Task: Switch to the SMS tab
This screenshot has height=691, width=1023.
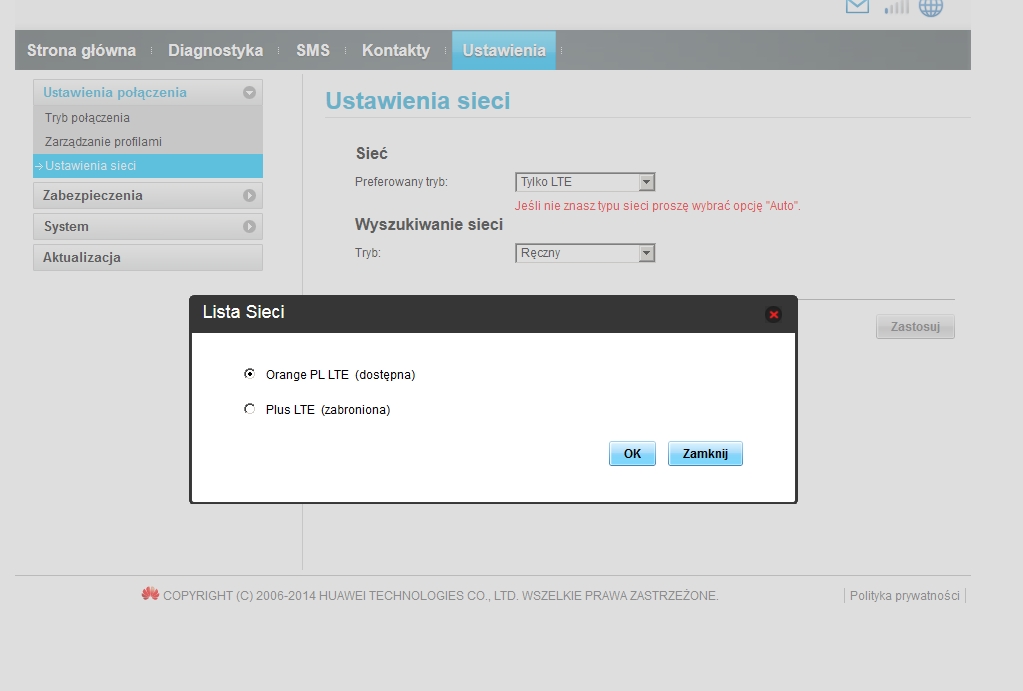Action: (313, 50)
